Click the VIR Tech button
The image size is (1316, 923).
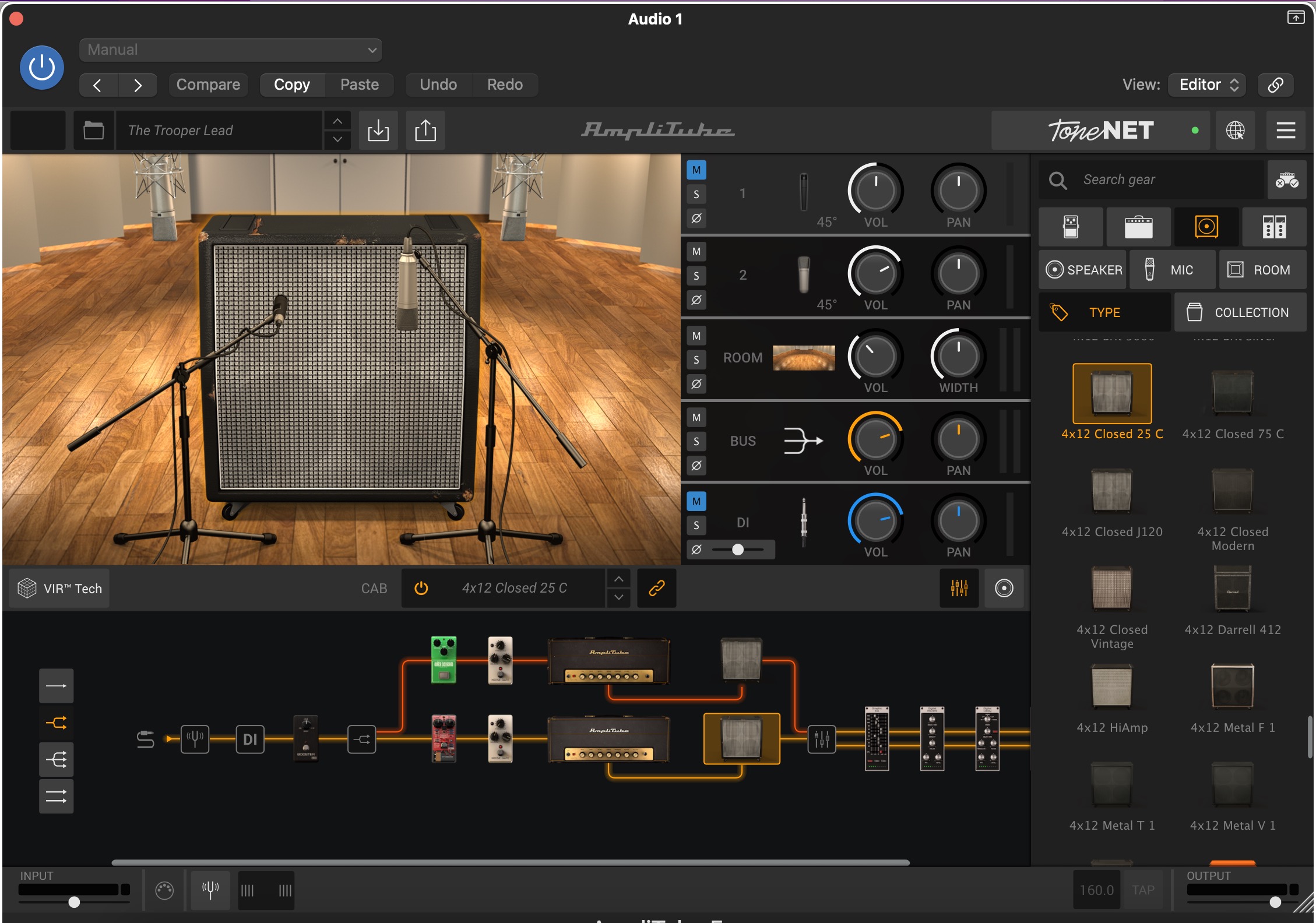coord(59,589)
